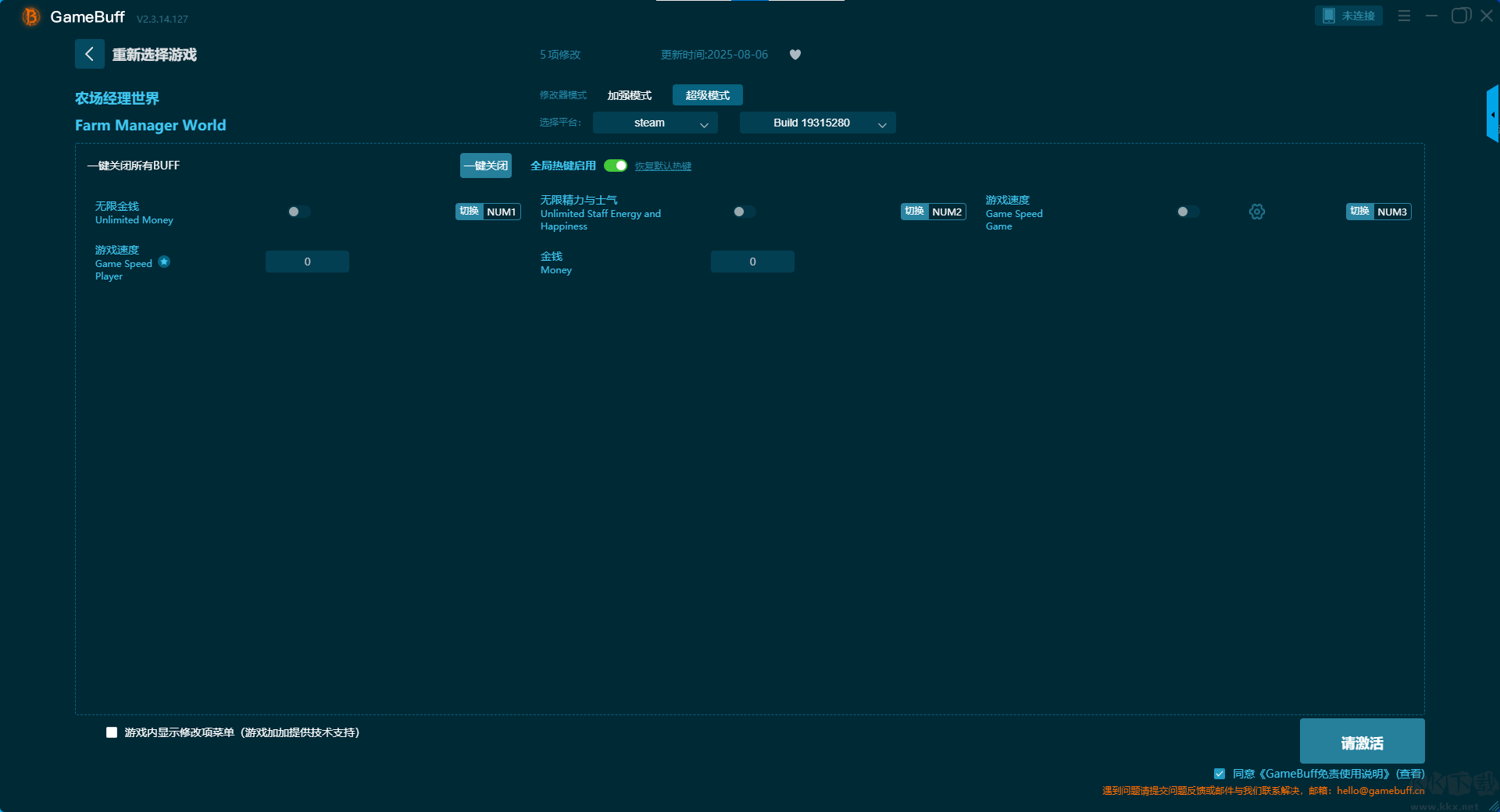
Task: Click the star badge beside Game Speed Player
Action: [x=164, y=262]
